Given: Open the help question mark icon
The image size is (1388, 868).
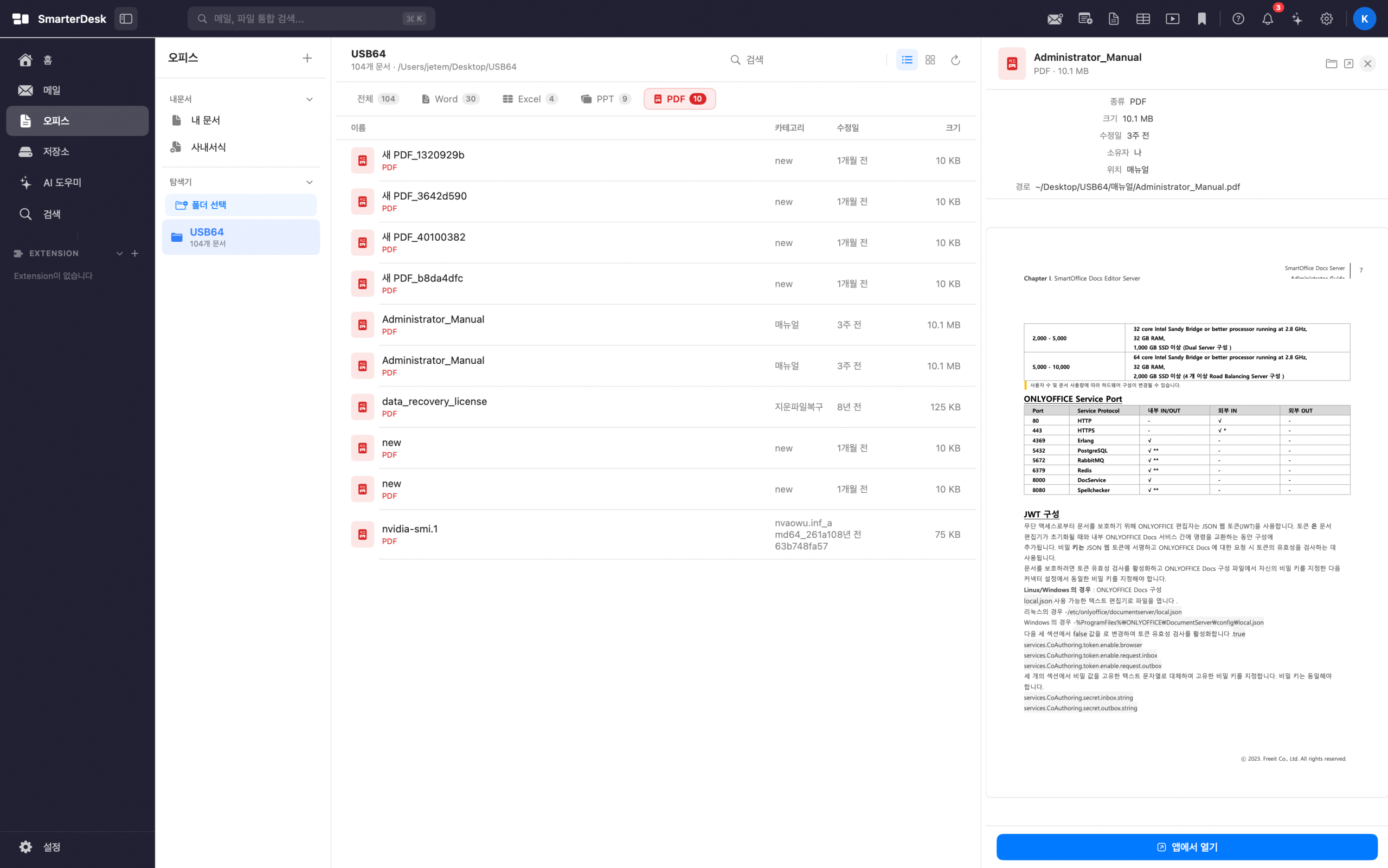Looking at the screenshot, I should (1238, 18).
